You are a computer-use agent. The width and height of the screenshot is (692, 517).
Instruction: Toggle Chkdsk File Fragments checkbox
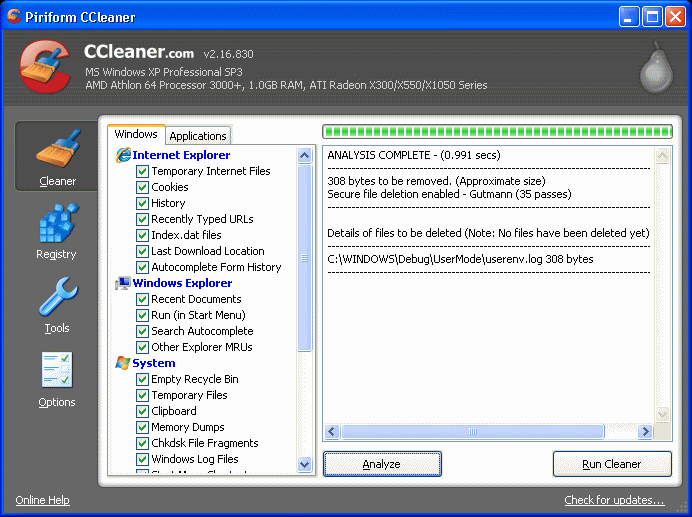point(142,443)
